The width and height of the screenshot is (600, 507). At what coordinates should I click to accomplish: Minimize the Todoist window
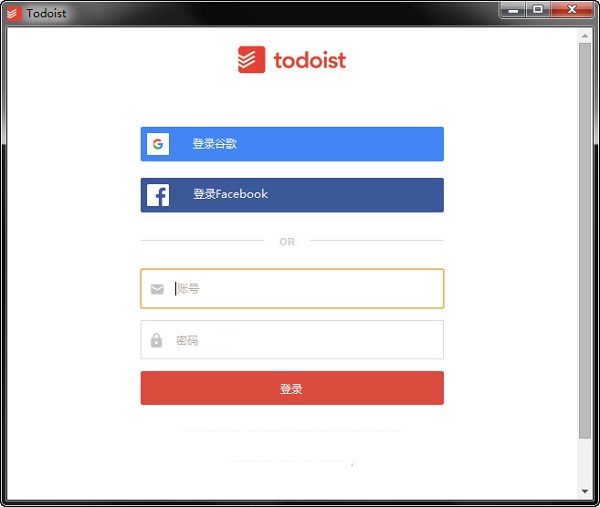click(513, 10)
